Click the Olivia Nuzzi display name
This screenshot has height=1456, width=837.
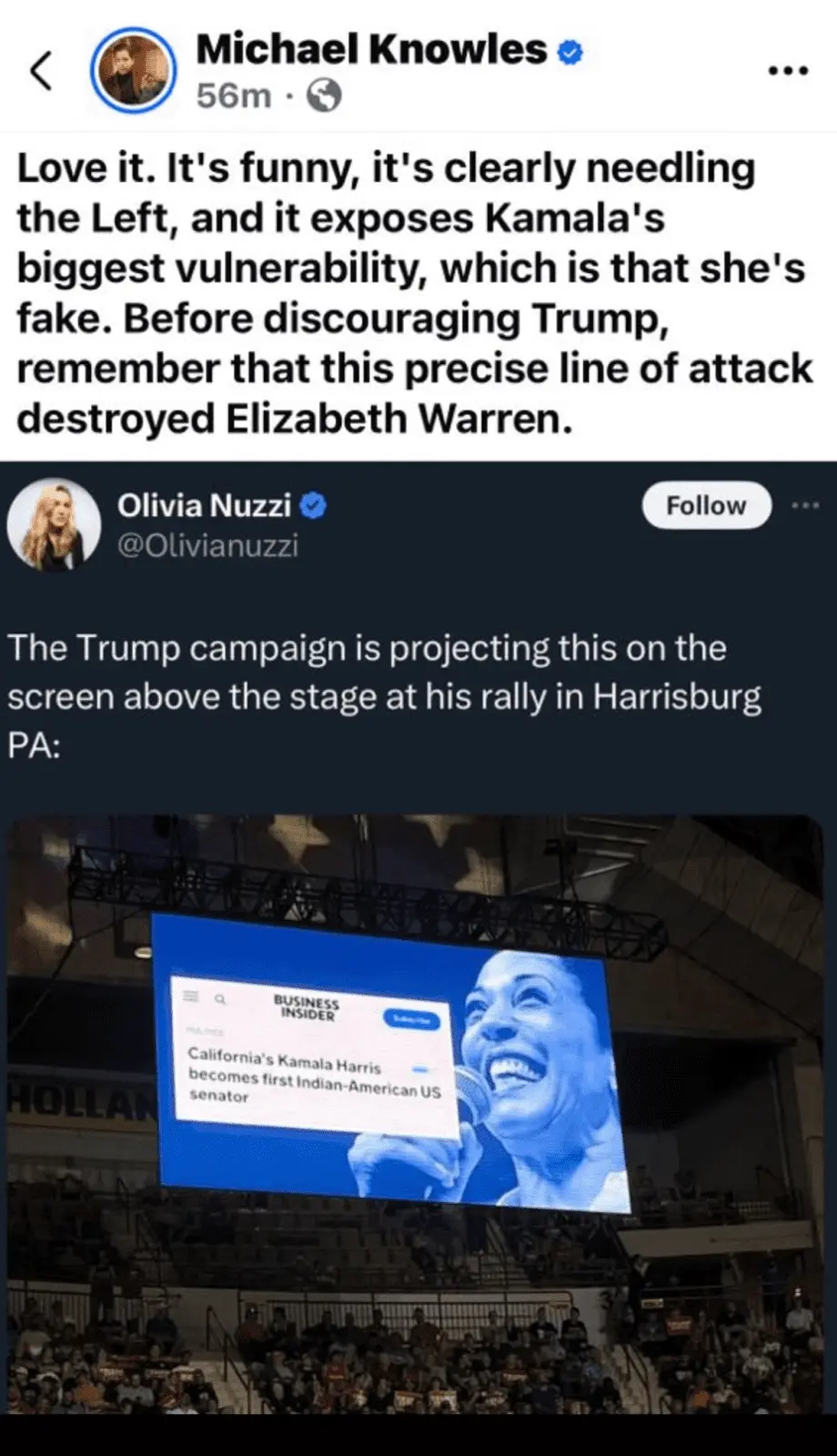(x=205, y=505)
